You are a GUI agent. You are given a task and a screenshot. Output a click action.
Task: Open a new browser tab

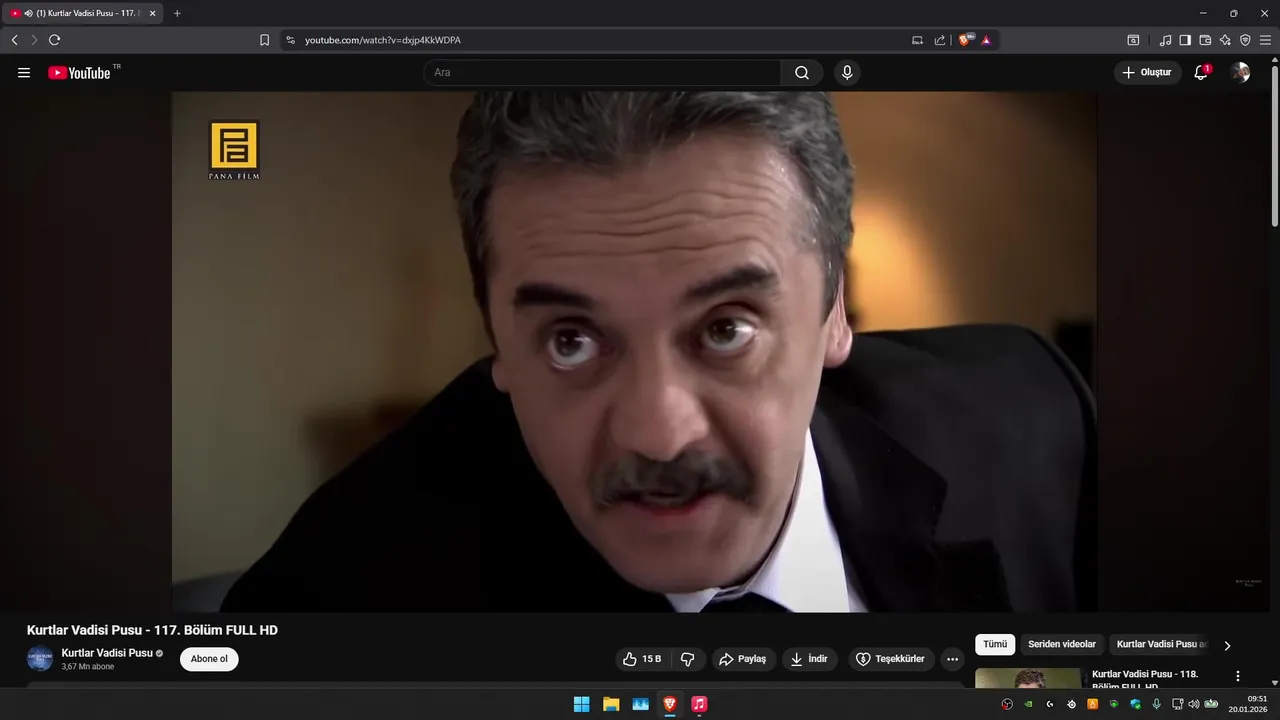tap(177, 13)
